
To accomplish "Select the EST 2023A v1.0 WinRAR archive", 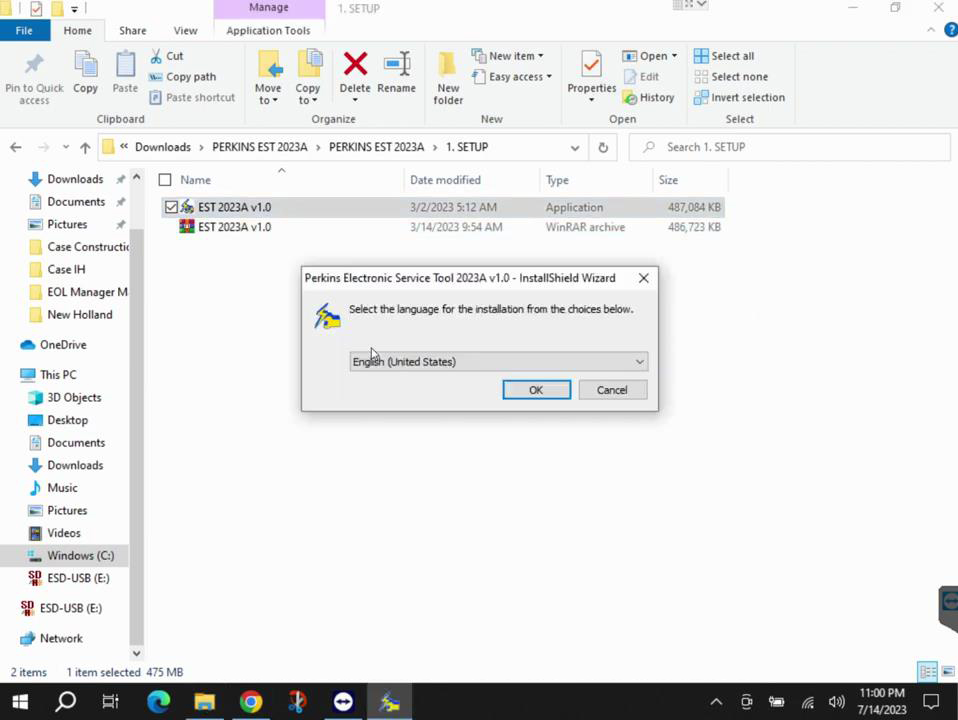I will [443, 227].
